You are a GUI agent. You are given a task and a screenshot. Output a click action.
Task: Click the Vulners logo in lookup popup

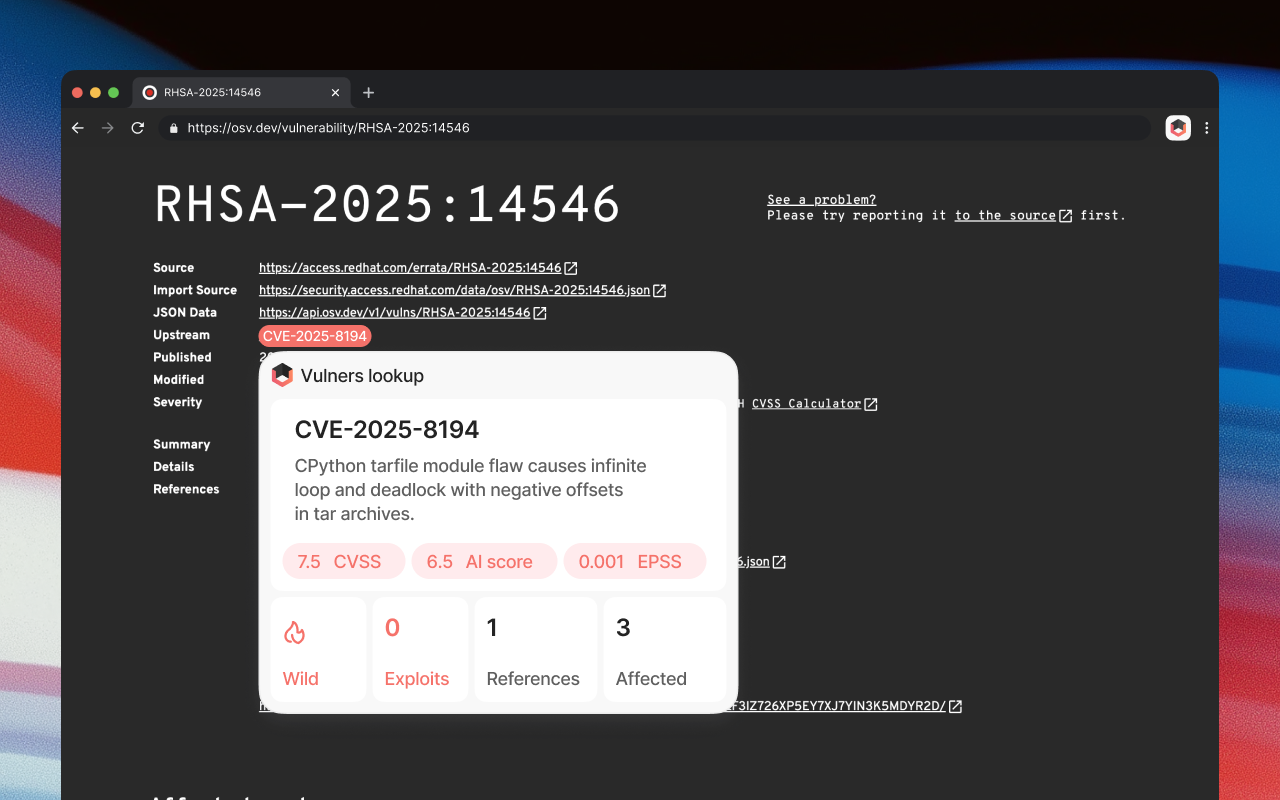tap(282, 375)
